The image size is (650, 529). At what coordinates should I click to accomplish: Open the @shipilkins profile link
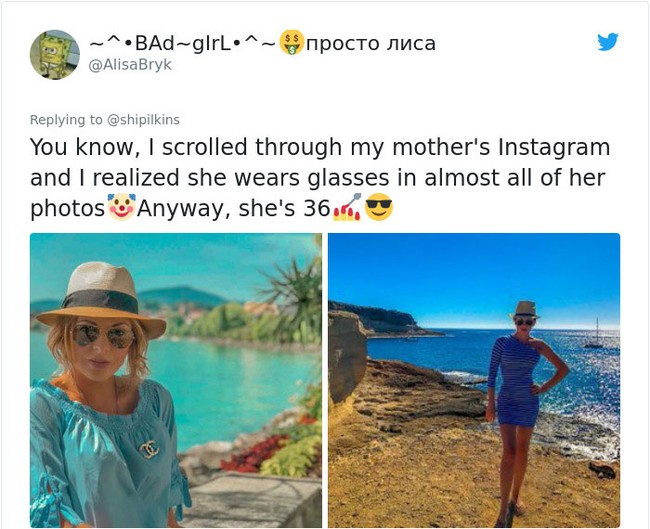point(143,119)
